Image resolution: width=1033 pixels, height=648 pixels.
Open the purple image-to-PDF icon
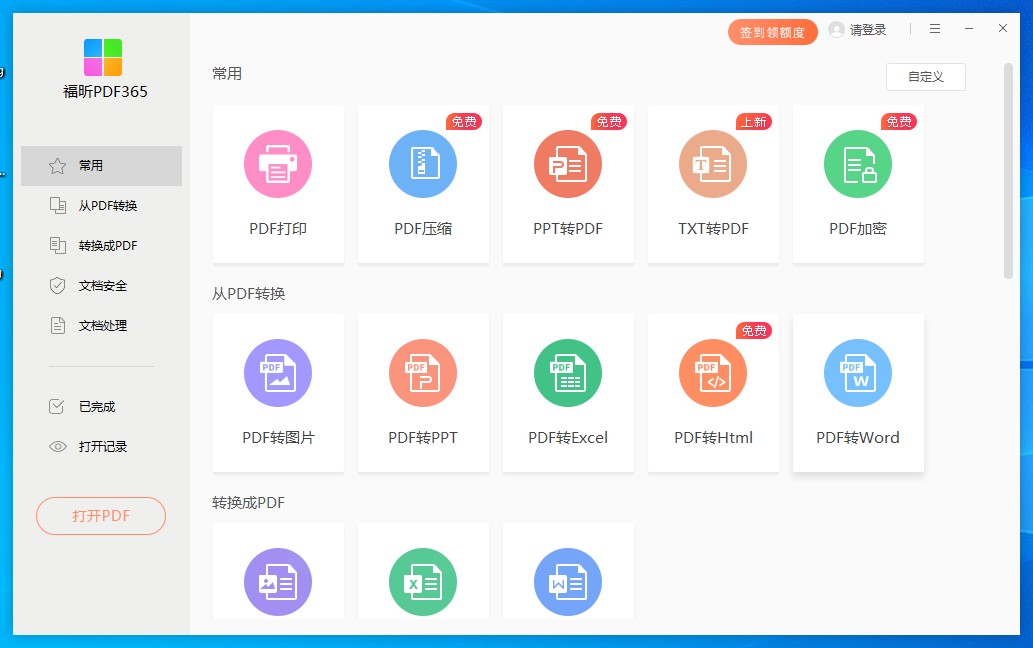coord(278,582)
